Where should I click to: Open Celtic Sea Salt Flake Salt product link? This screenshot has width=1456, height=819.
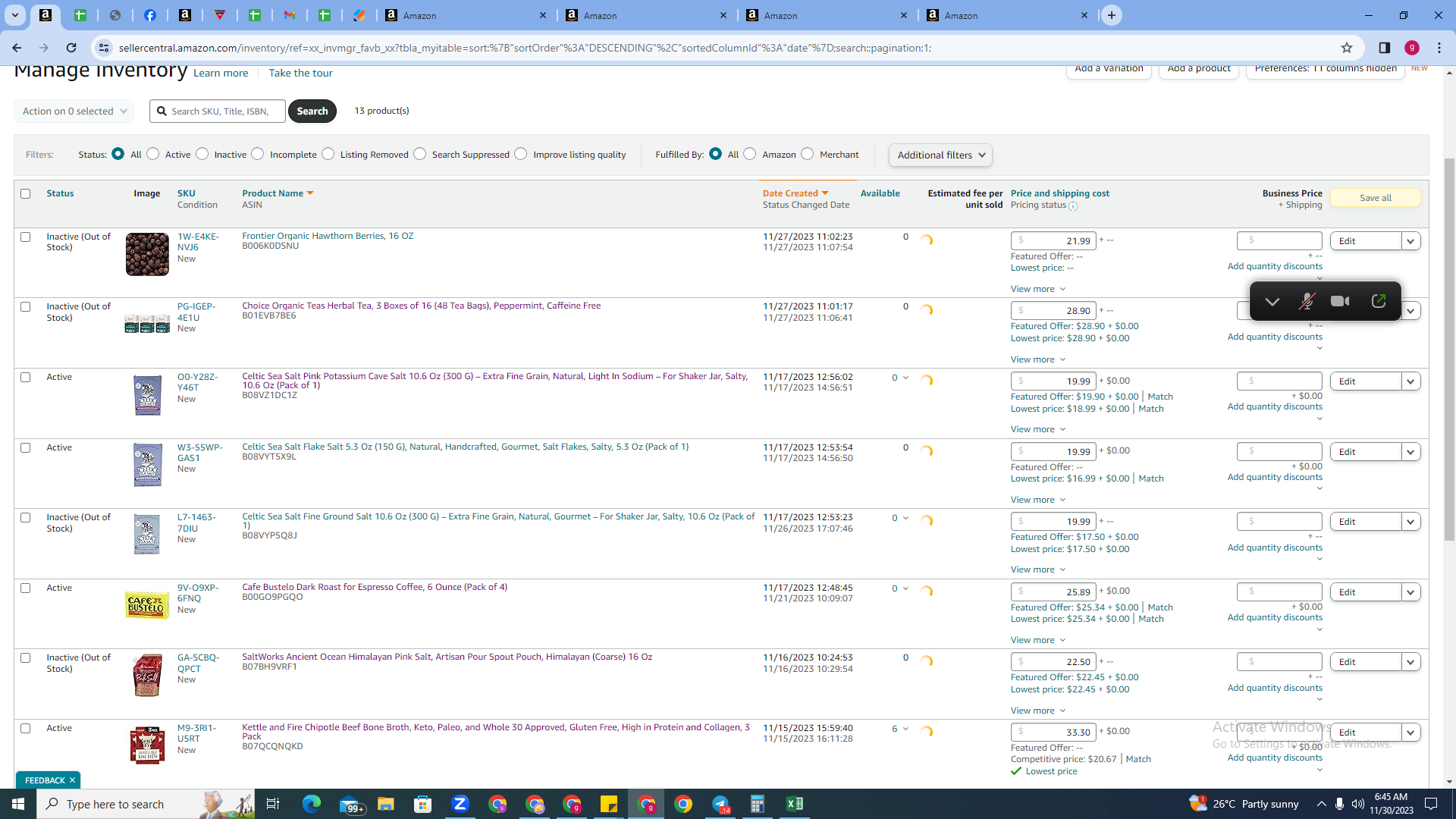tap(466, 447)
